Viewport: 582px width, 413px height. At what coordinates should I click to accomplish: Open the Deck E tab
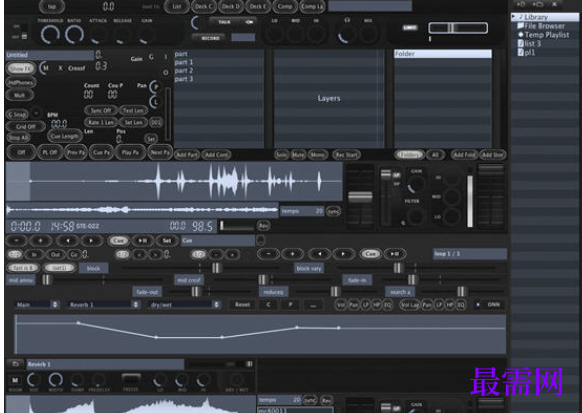[258, 6]
